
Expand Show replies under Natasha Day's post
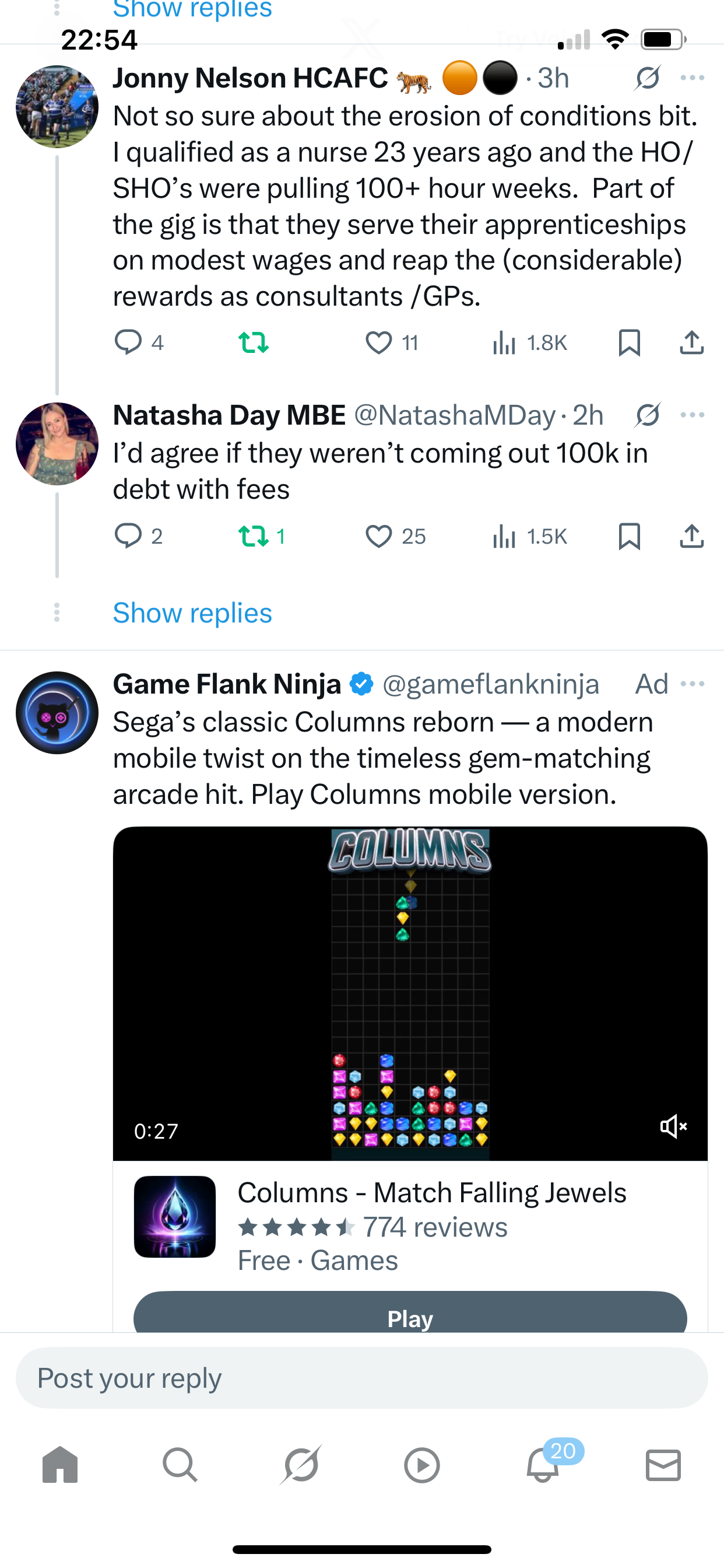tap(192, 613)
